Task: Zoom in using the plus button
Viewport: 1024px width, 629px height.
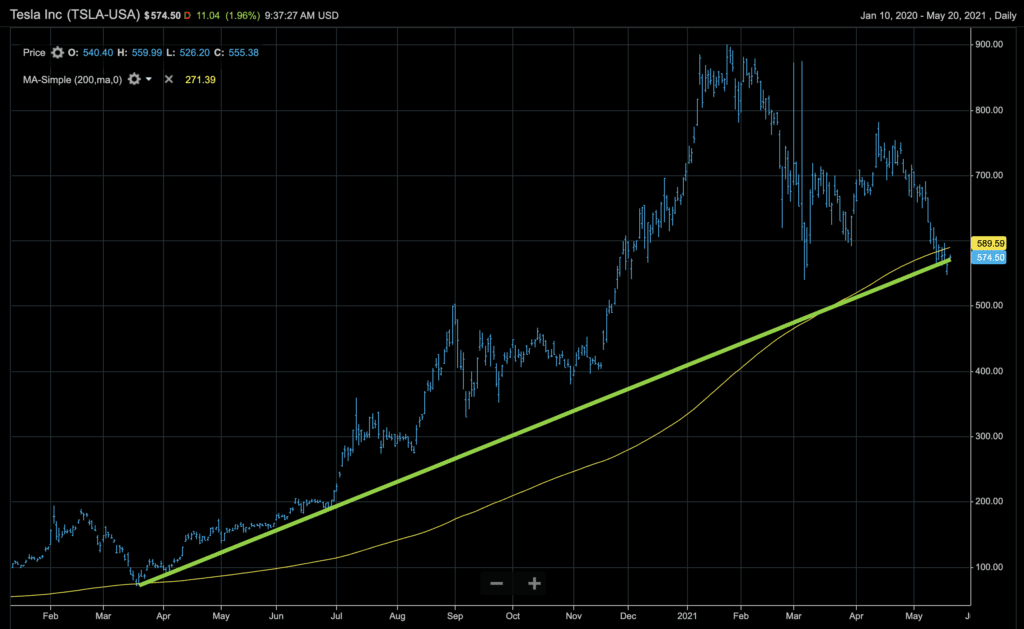Action: click(535, 583)
